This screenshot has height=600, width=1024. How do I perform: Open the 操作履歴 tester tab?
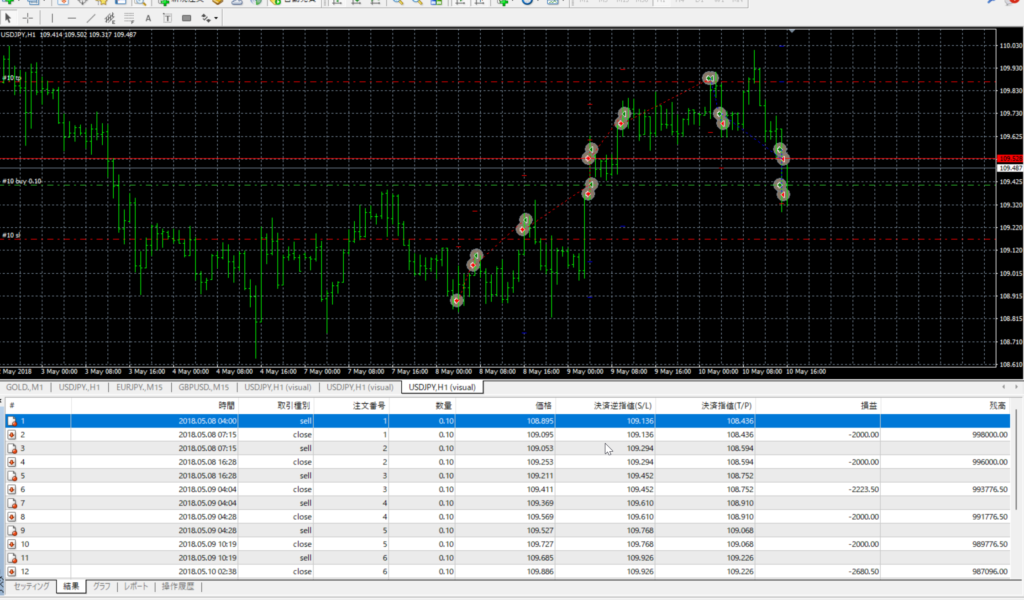coord(178,586)
